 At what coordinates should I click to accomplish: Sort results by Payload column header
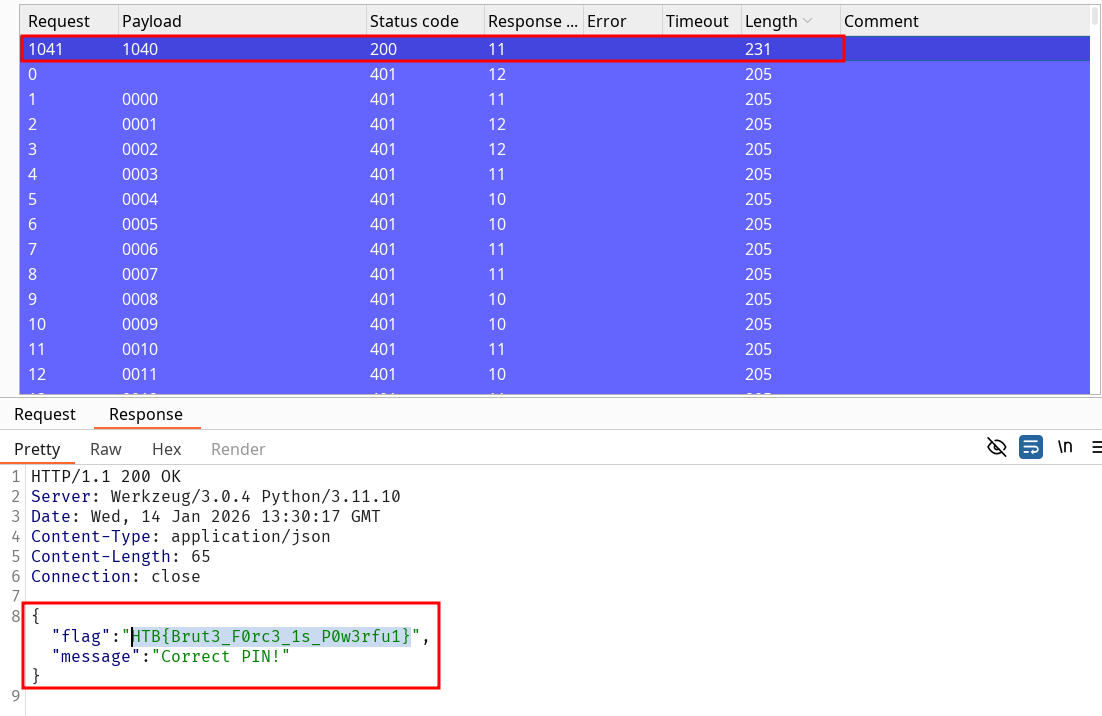pyautogui.click(x=152, y=21)
